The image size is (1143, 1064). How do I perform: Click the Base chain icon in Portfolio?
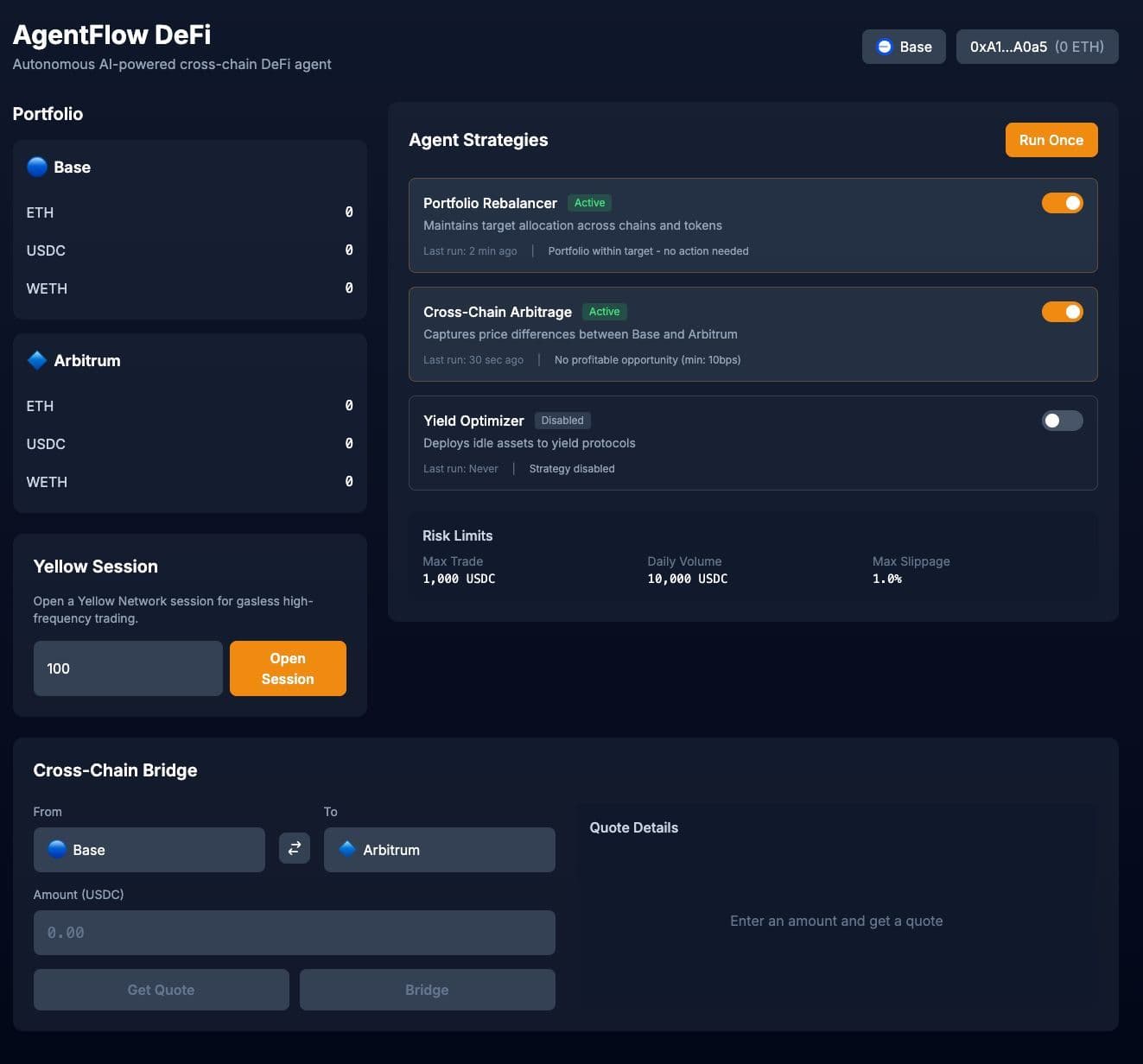37,167
